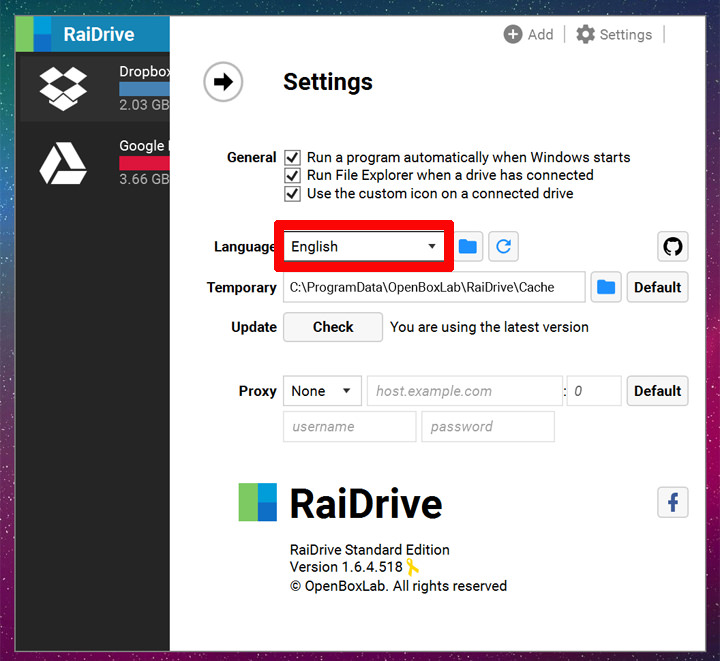Refresh the language list with reload icon
The width and height of the screenshot is (720, 661).
pos(503,246)
